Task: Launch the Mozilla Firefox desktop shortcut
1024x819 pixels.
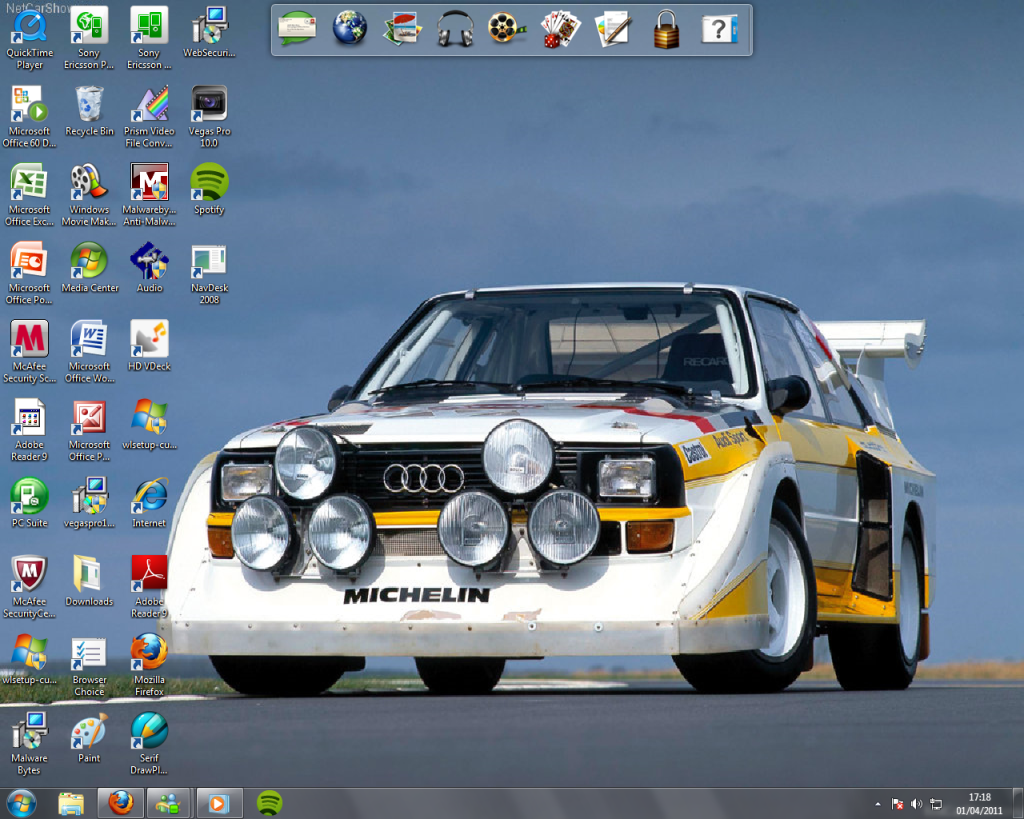Action: point(150,666)
